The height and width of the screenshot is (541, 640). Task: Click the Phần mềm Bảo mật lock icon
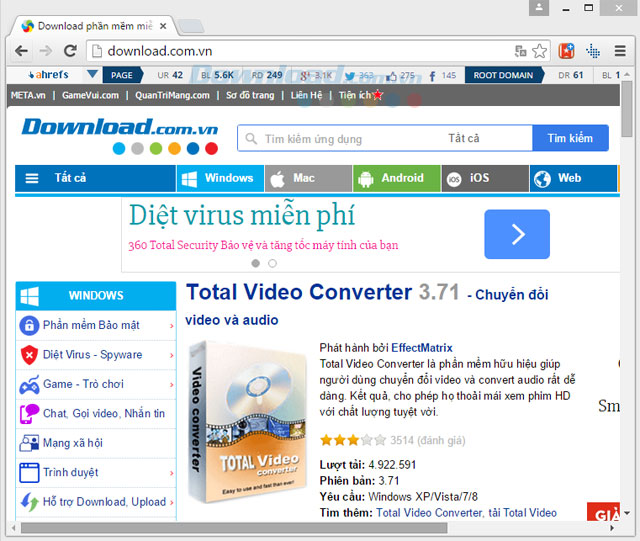[x=29, y=325]
